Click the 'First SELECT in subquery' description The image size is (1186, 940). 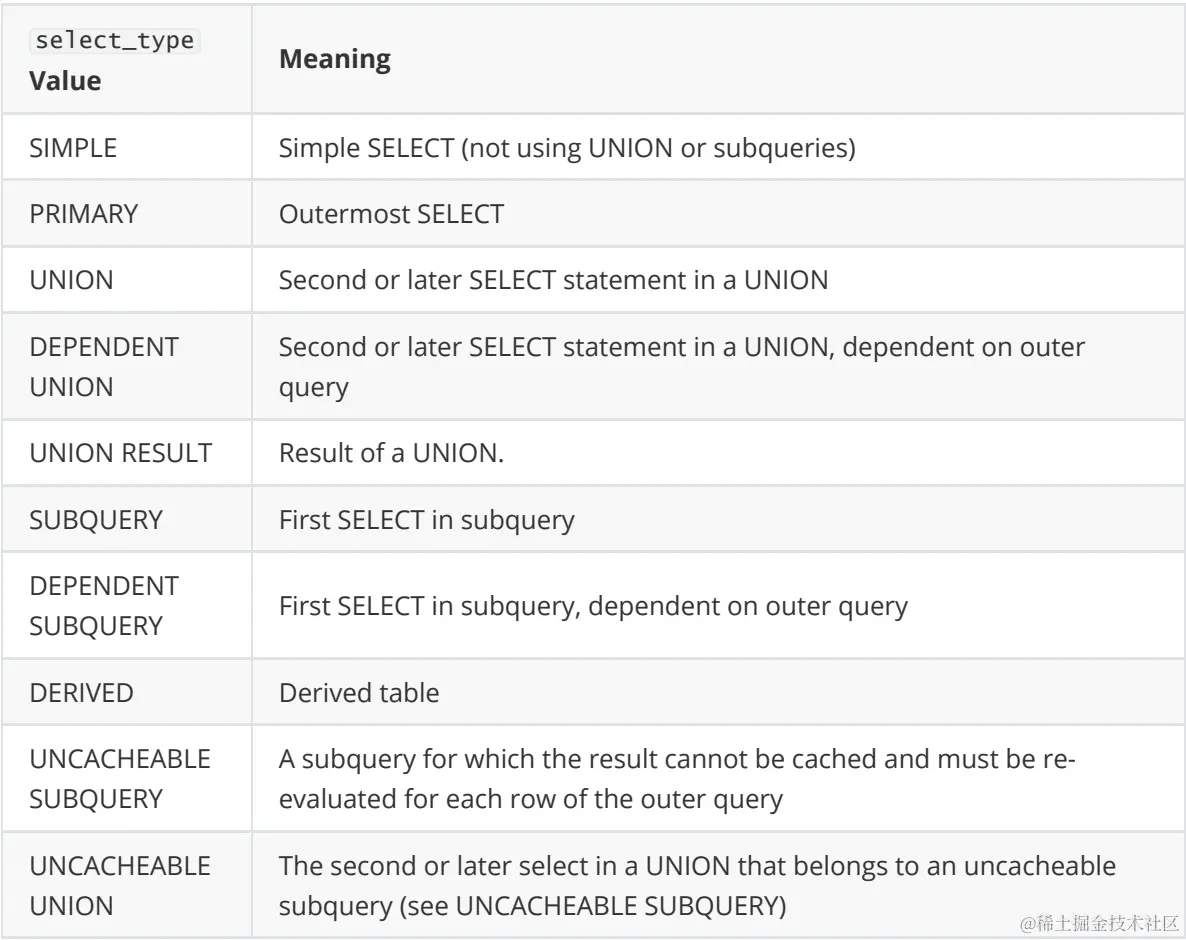pyautogui.click(x=427, y=520)
